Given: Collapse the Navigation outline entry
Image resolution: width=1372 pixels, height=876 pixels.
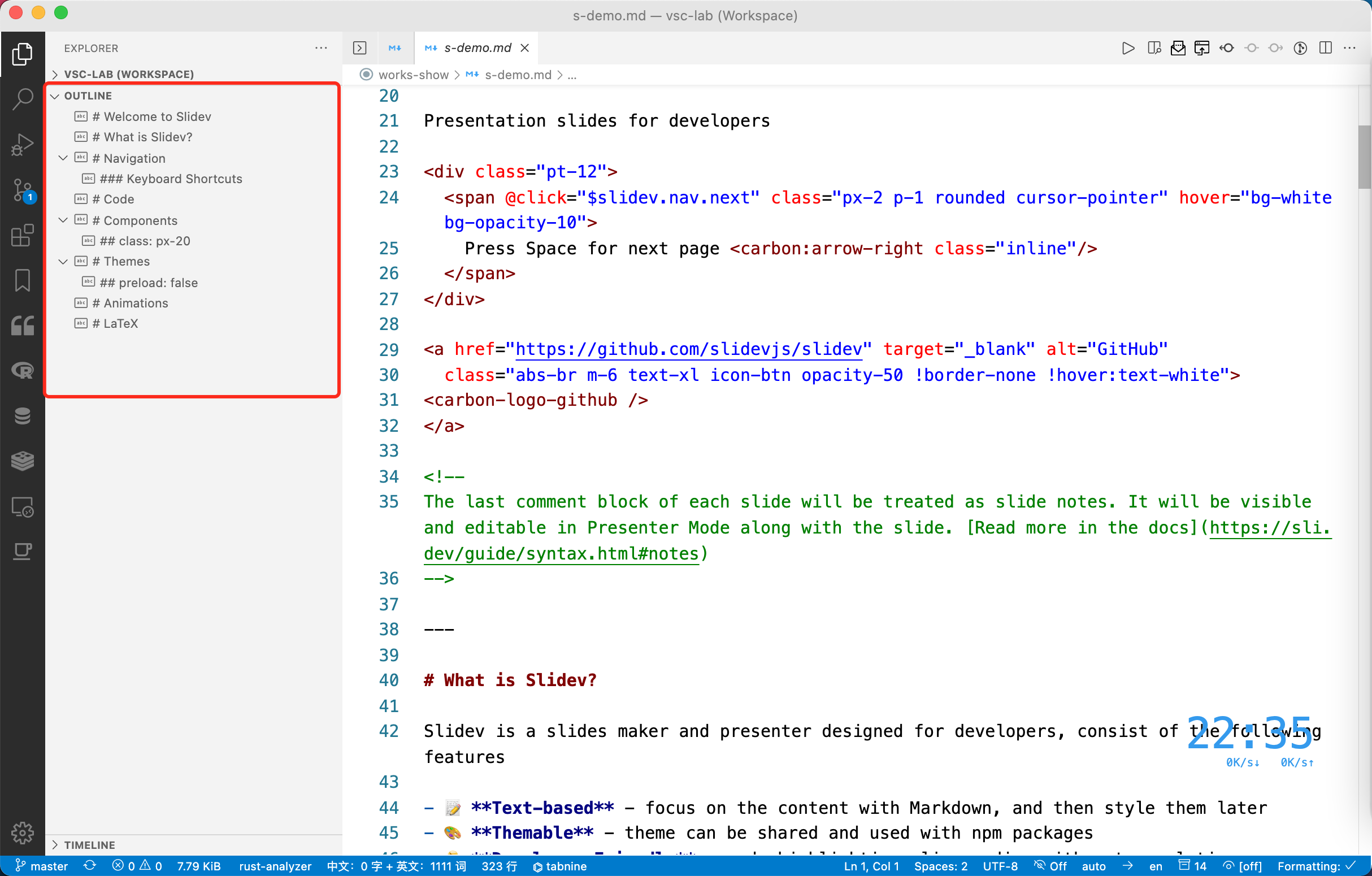Looking at the screenshot, I should (x=63, y=158).
